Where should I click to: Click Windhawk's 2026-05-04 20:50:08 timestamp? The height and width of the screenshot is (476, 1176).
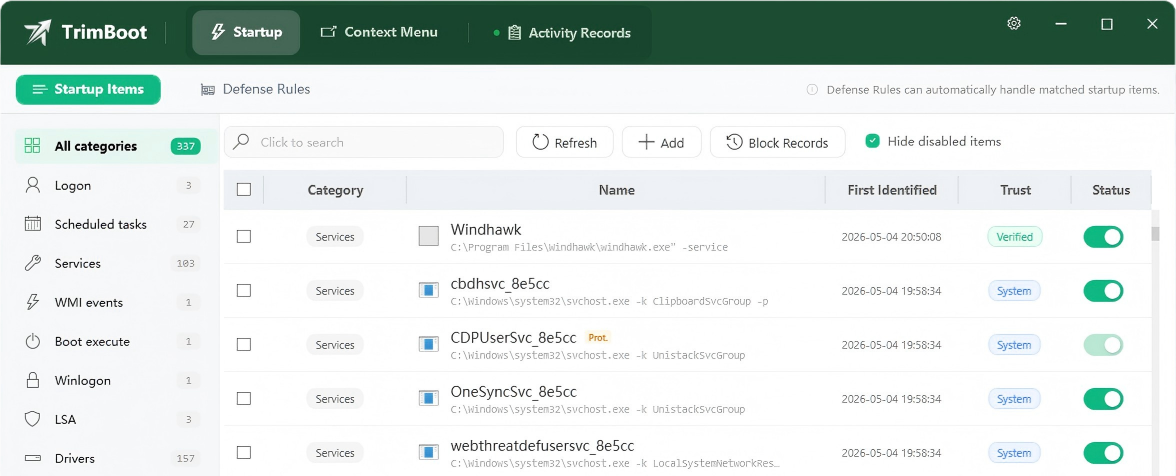891,237
